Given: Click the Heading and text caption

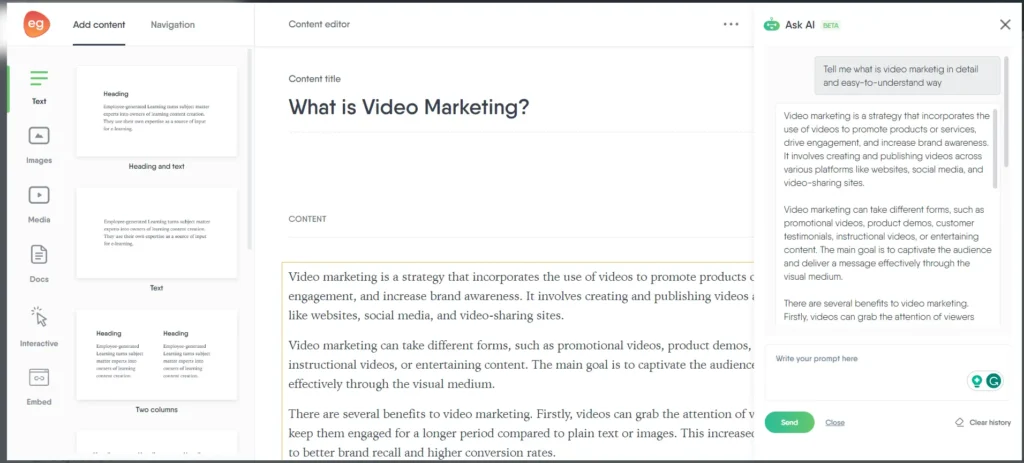Looking at the screenshot, I should click(157, 167).
